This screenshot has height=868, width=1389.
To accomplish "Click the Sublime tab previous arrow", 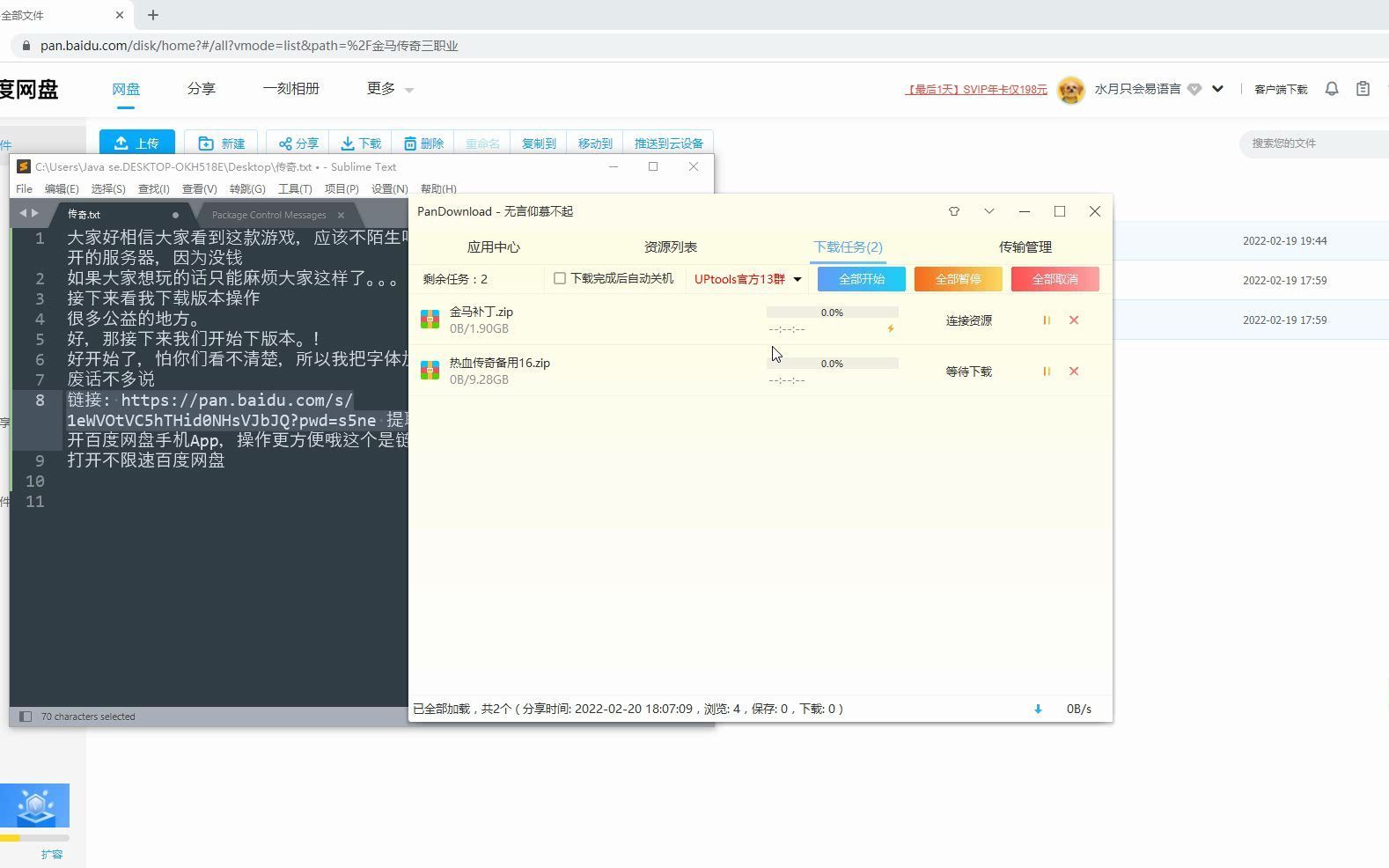I will (23, 213).
